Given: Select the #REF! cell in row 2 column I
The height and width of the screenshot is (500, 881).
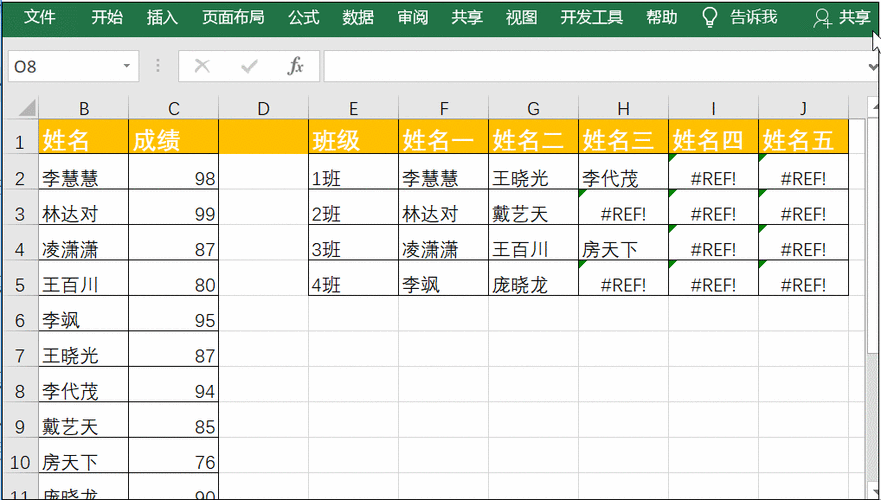Looking at the screenshot, I should point(713,172).
